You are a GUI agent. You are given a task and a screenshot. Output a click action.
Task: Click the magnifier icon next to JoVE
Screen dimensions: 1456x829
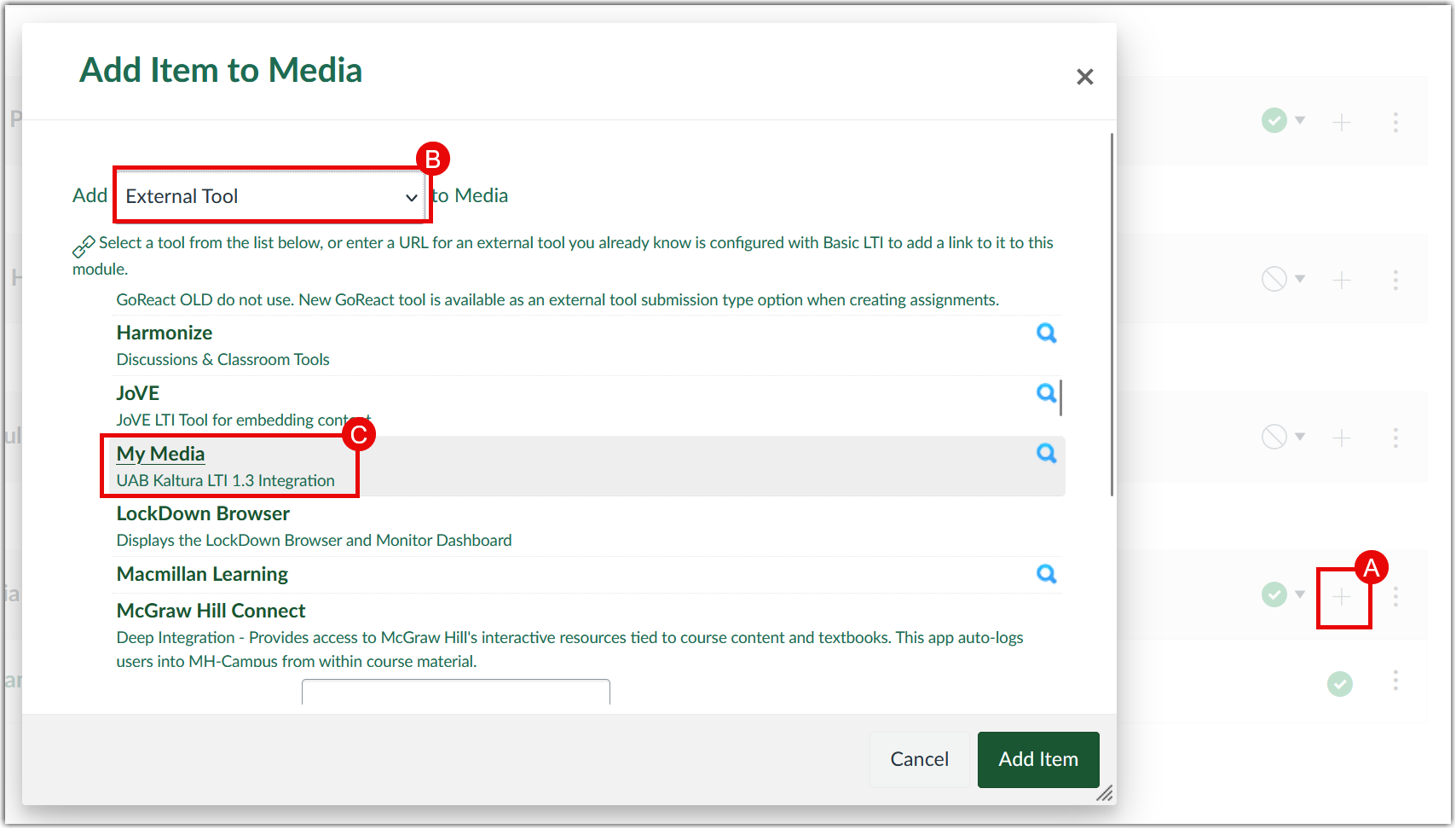coord(1046,393)
